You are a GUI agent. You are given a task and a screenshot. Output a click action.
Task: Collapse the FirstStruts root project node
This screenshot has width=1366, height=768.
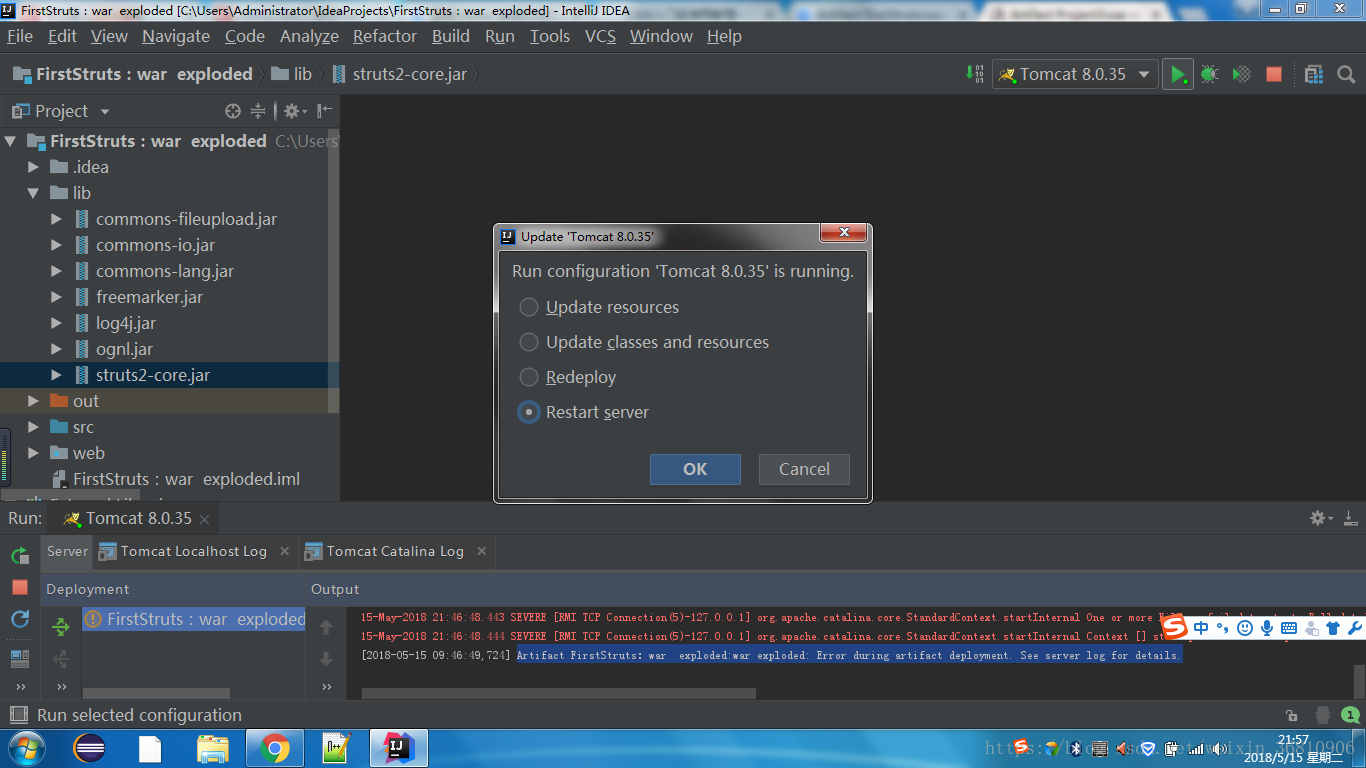tap(11, 141)
